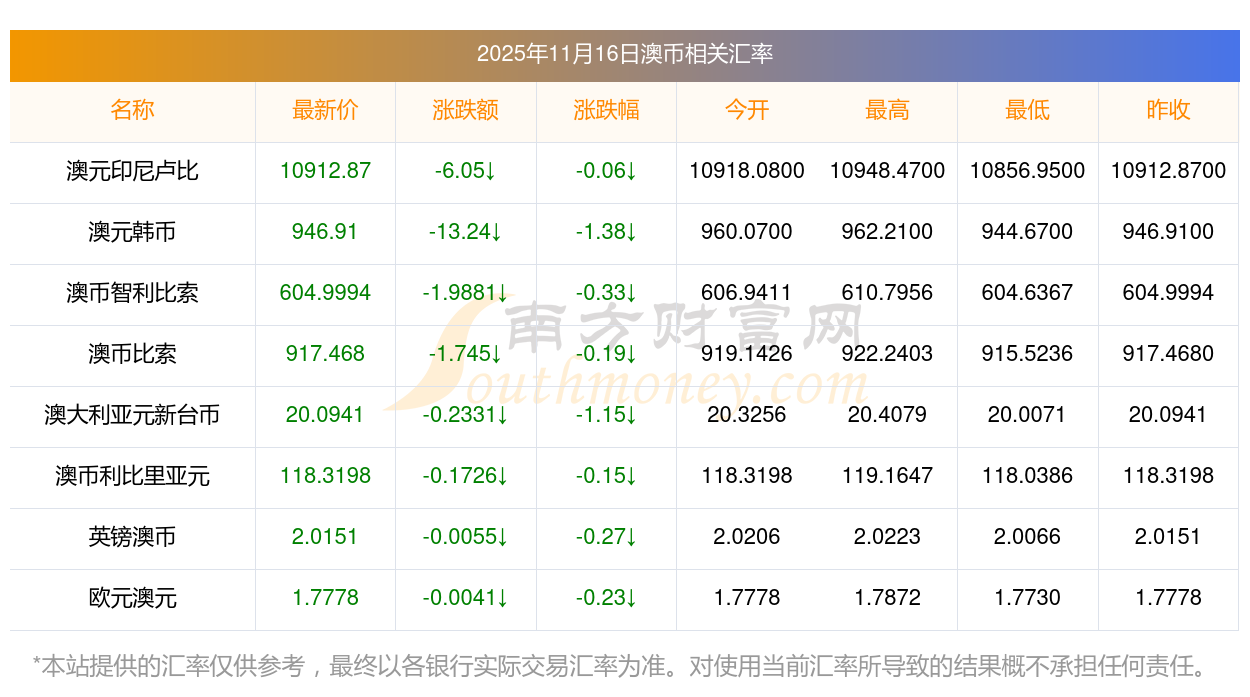This screenshot has height=697, width=1250.
Task: Click low value 1.7730
Action: pyautogui.click(x=1028, y=598)
